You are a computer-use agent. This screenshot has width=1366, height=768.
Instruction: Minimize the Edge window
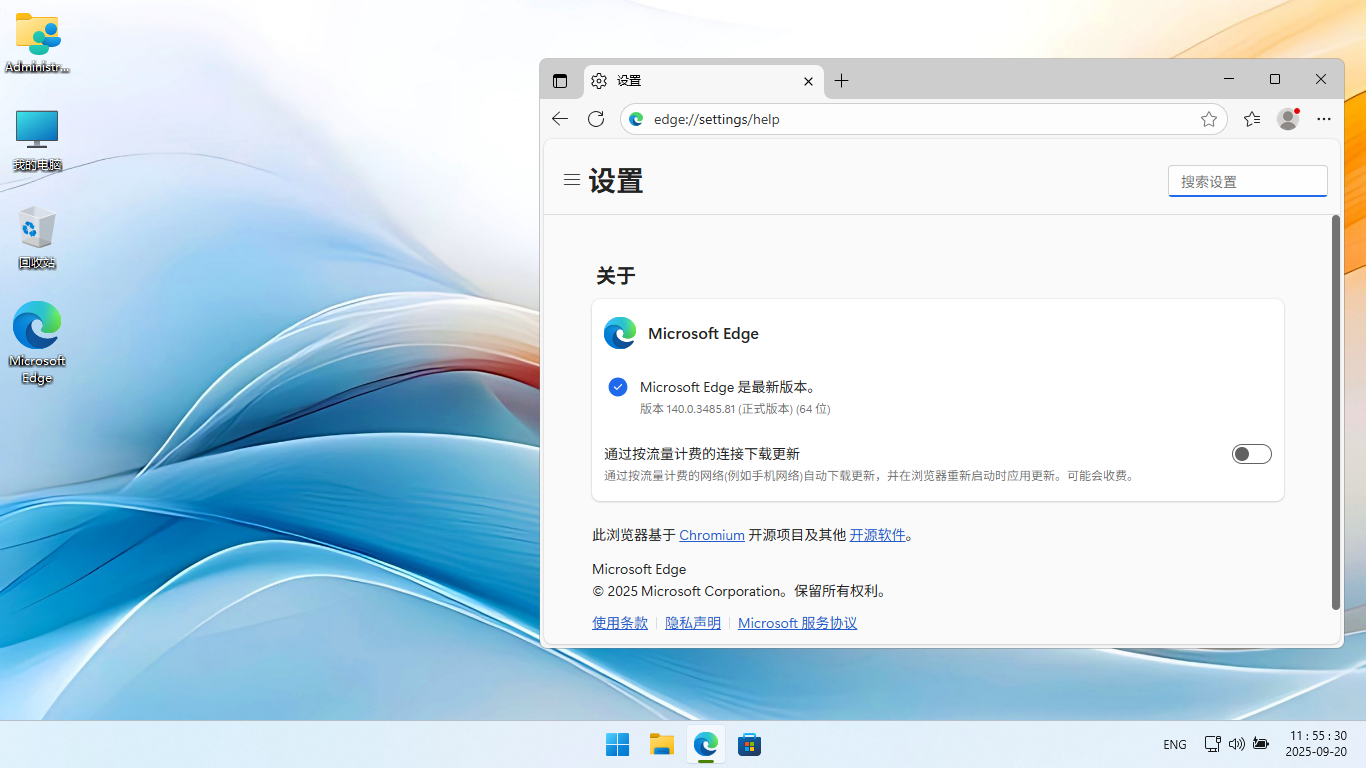coord(1229,79)
